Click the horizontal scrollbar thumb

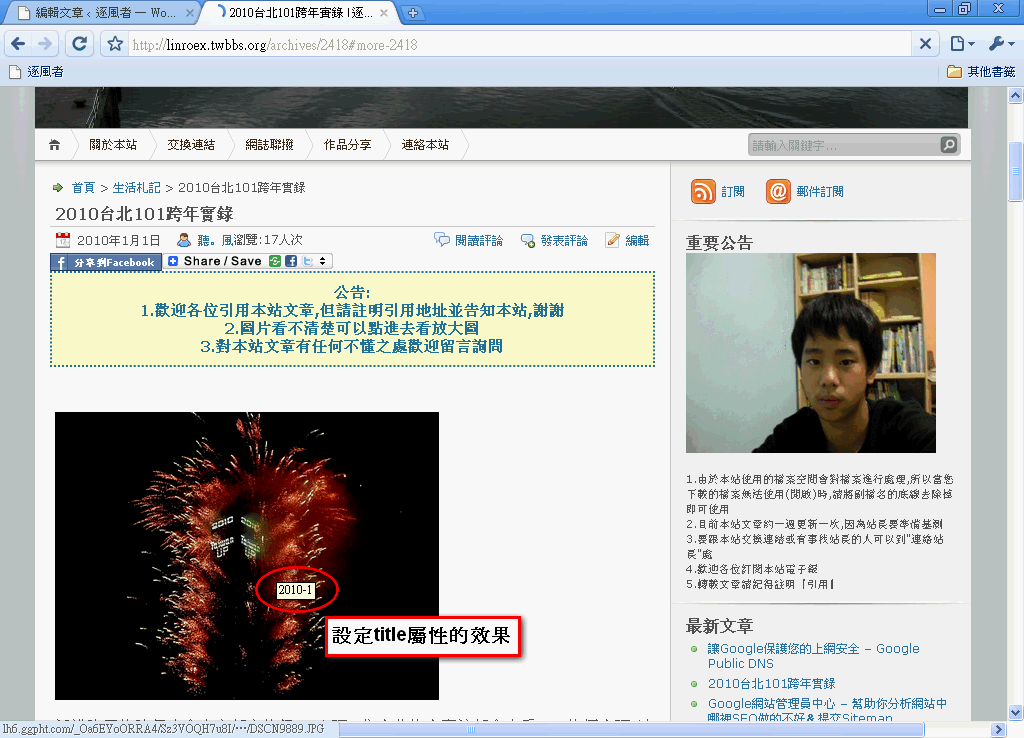tap(469, 730)
